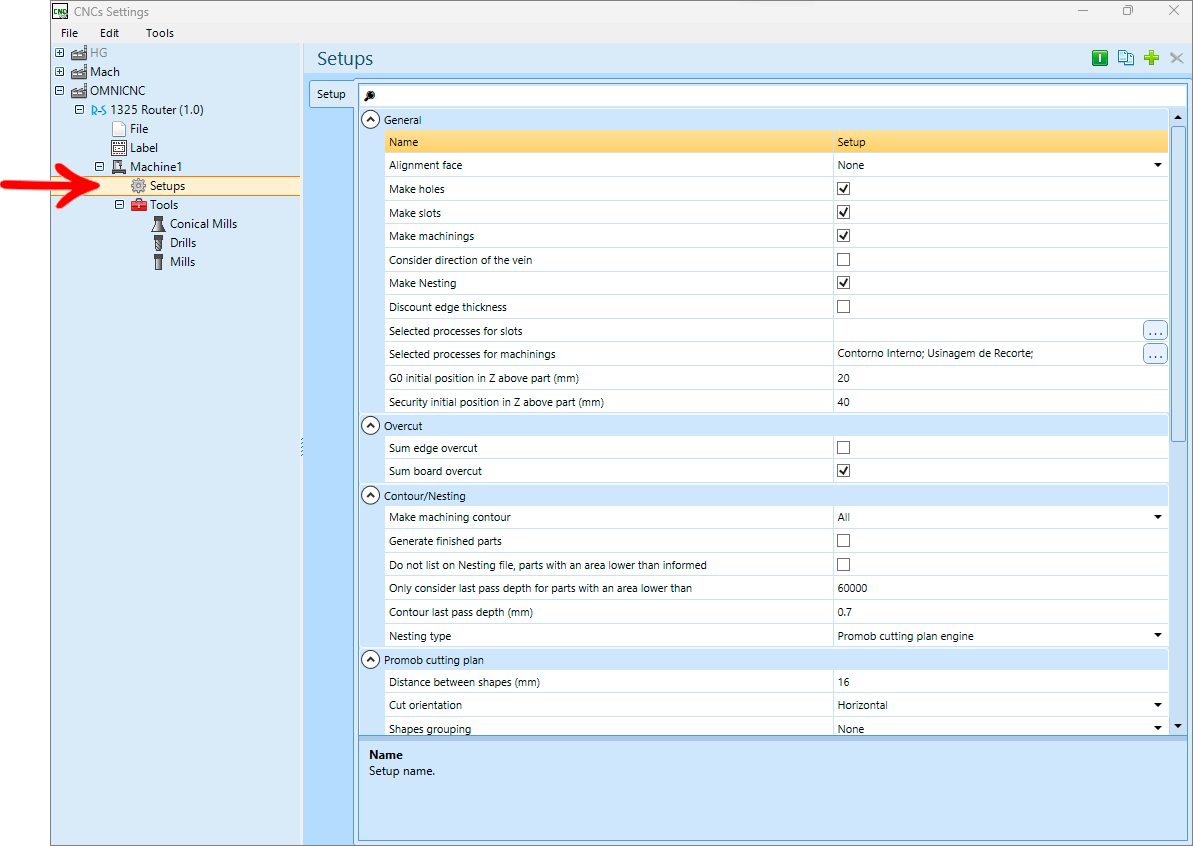
Task: Add a new setup with green plus
Action: [1151, 58]
